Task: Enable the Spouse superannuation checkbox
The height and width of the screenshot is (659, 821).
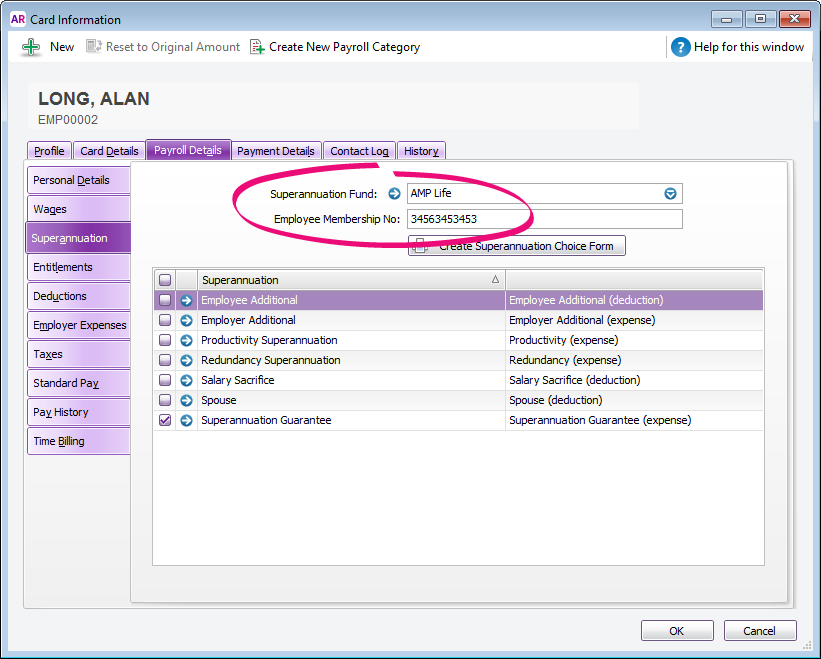Action: pyautogui.click(x=165, y=400)
